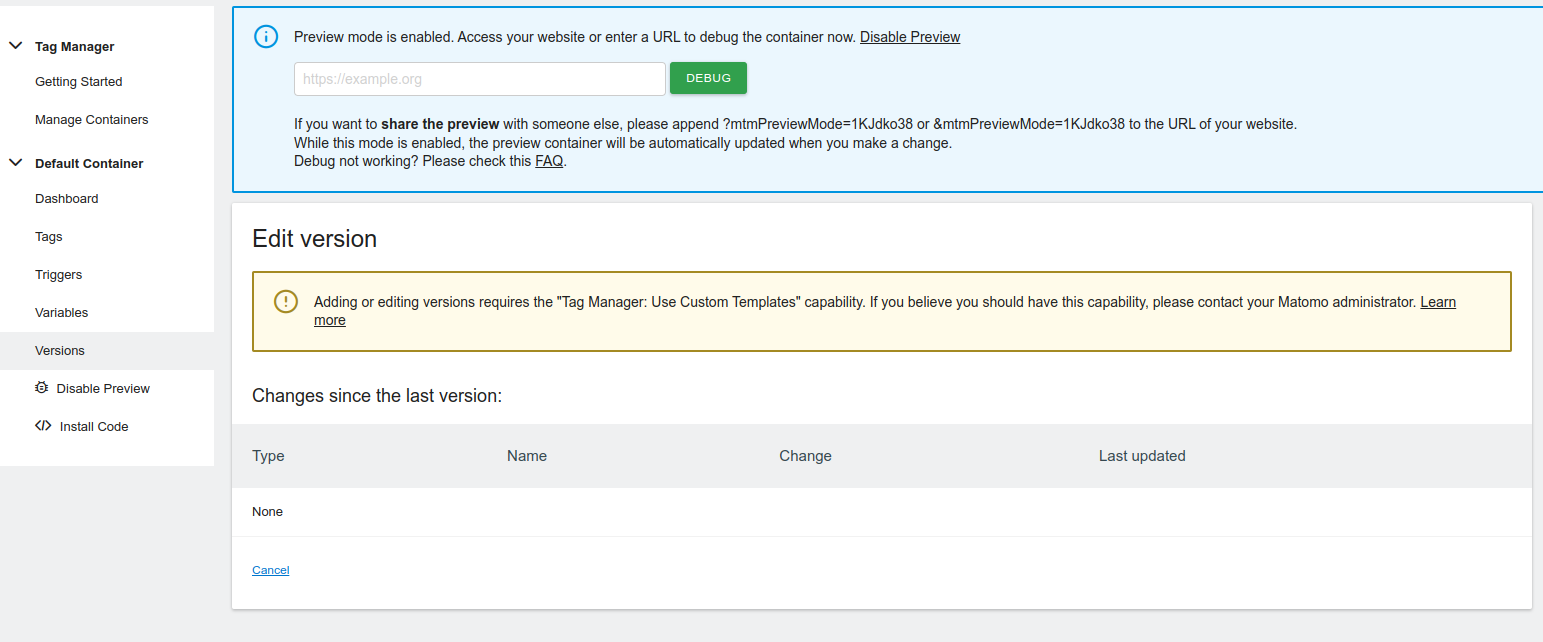This screenshot has height=642, width=1543.
Task: Select Variables from the sidebar
Action: coord(61,313)
